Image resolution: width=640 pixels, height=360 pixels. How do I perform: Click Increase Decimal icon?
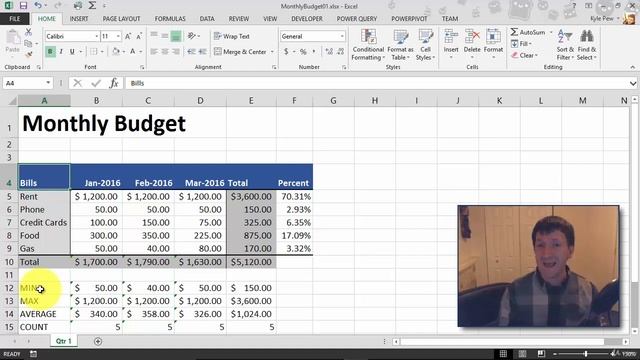[329, 51]
